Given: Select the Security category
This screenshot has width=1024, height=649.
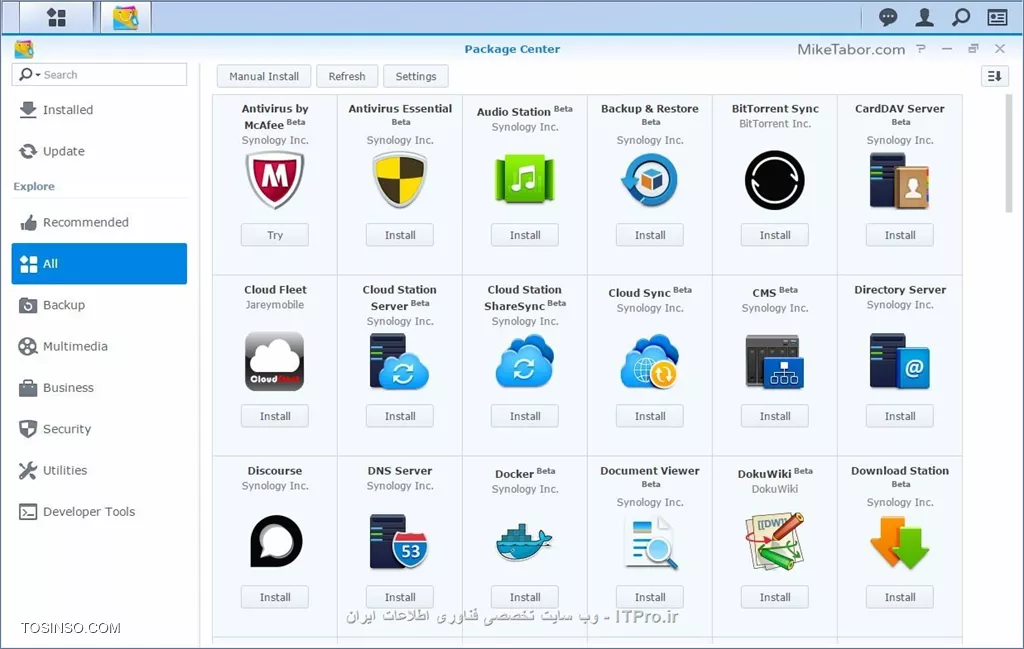Looking at the screenshot, I should 99,429.
